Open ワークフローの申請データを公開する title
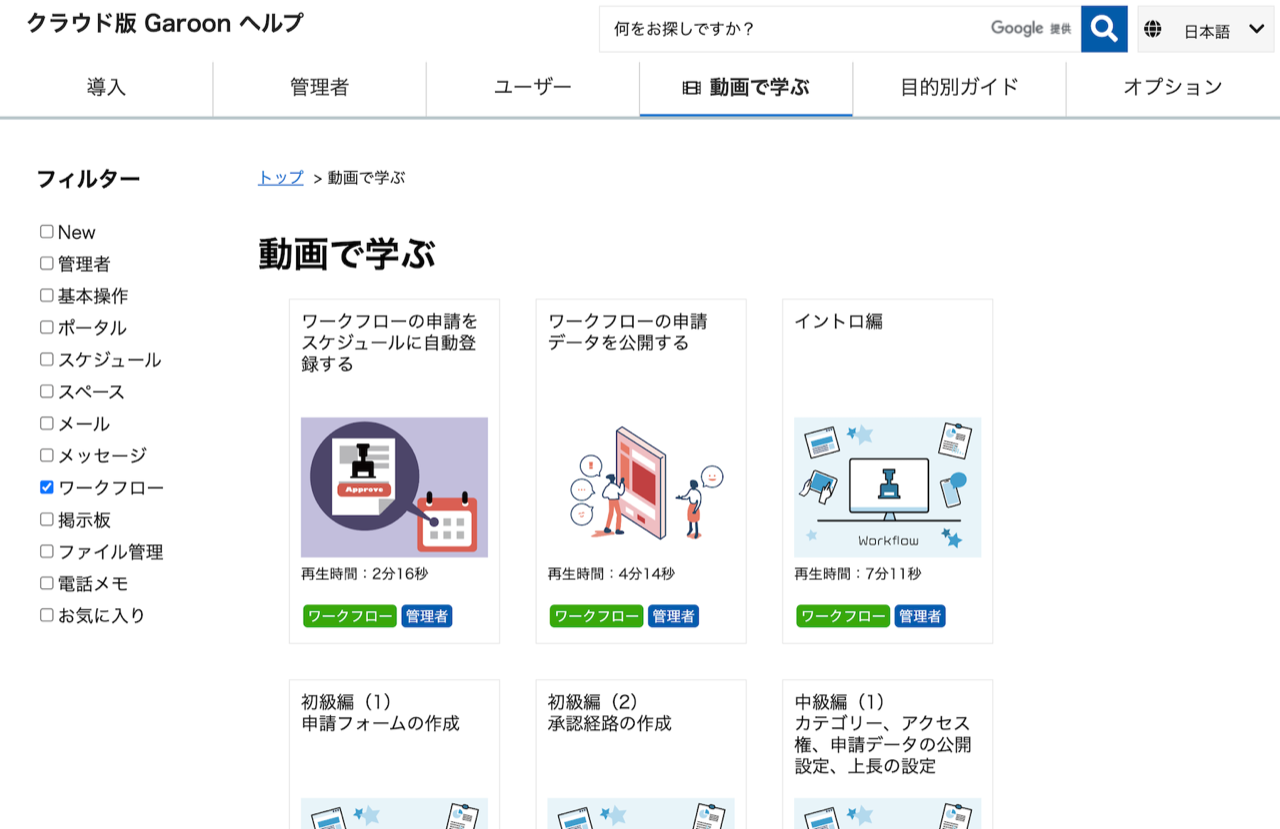Viewport: 1280px width, 829px height. pyautogui.click(x=628, y=332)
